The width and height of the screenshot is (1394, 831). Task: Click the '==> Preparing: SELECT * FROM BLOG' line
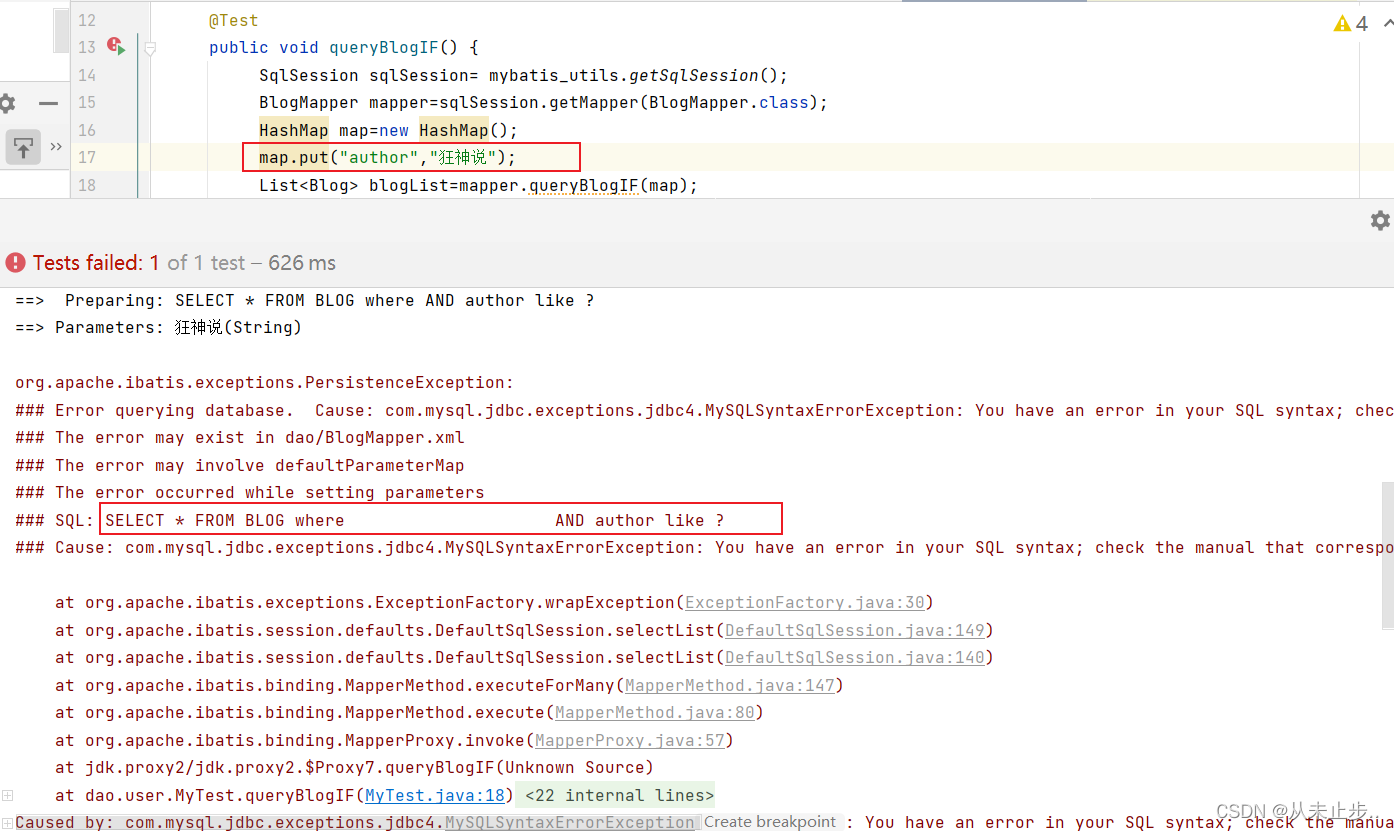[305, 300]
